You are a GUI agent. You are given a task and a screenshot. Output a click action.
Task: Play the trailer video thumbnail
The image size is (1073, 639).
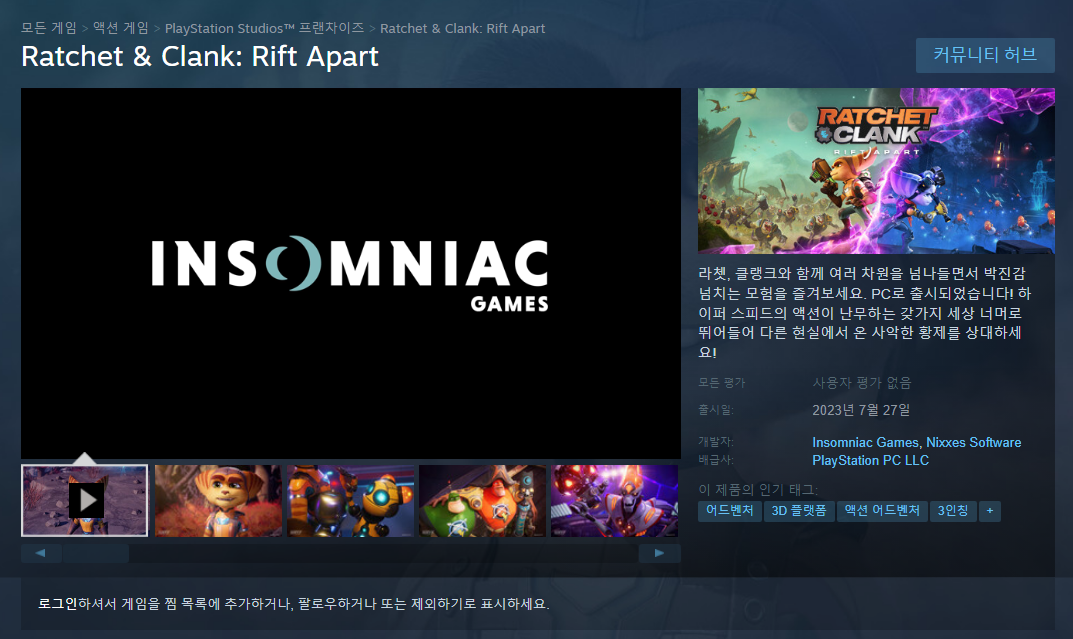pos(85,500)
